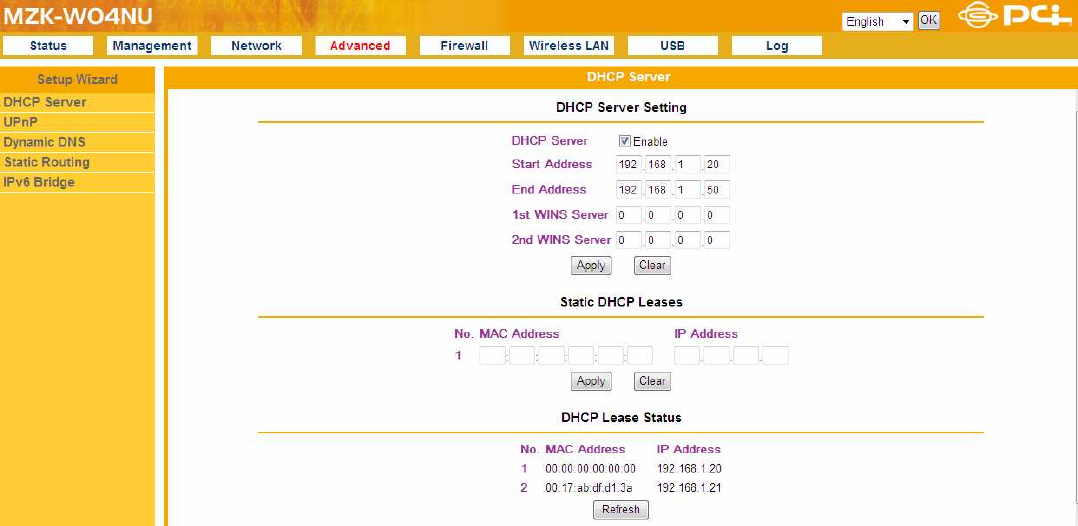Viewport: 1078px width, 526px height.
Task: Switch to the USB tab
Action: click(672, 46)
